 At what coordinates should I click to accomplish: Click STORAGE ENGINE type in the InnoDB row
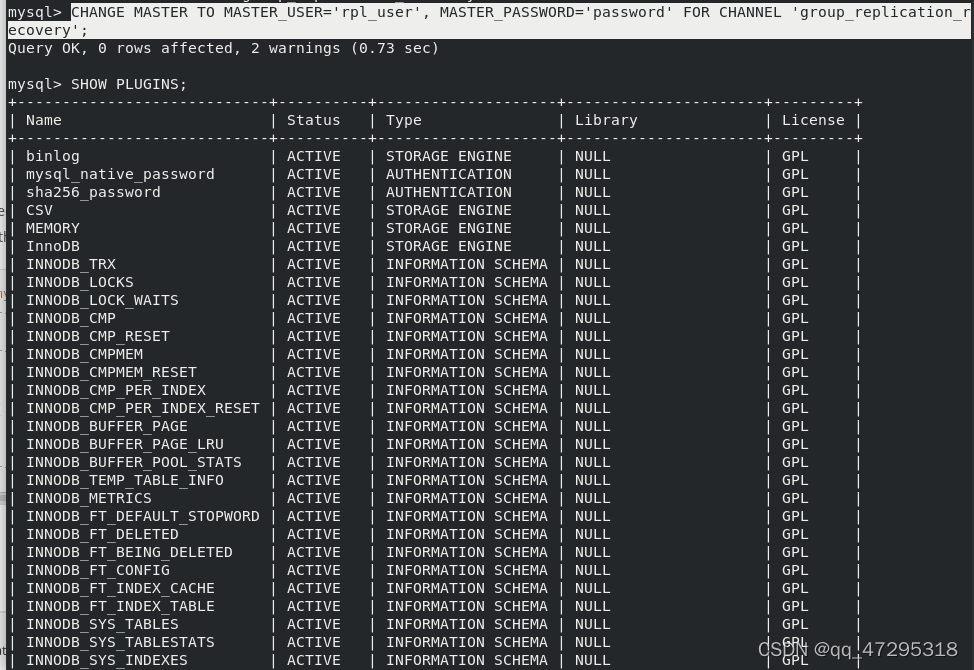click(448, 247)
